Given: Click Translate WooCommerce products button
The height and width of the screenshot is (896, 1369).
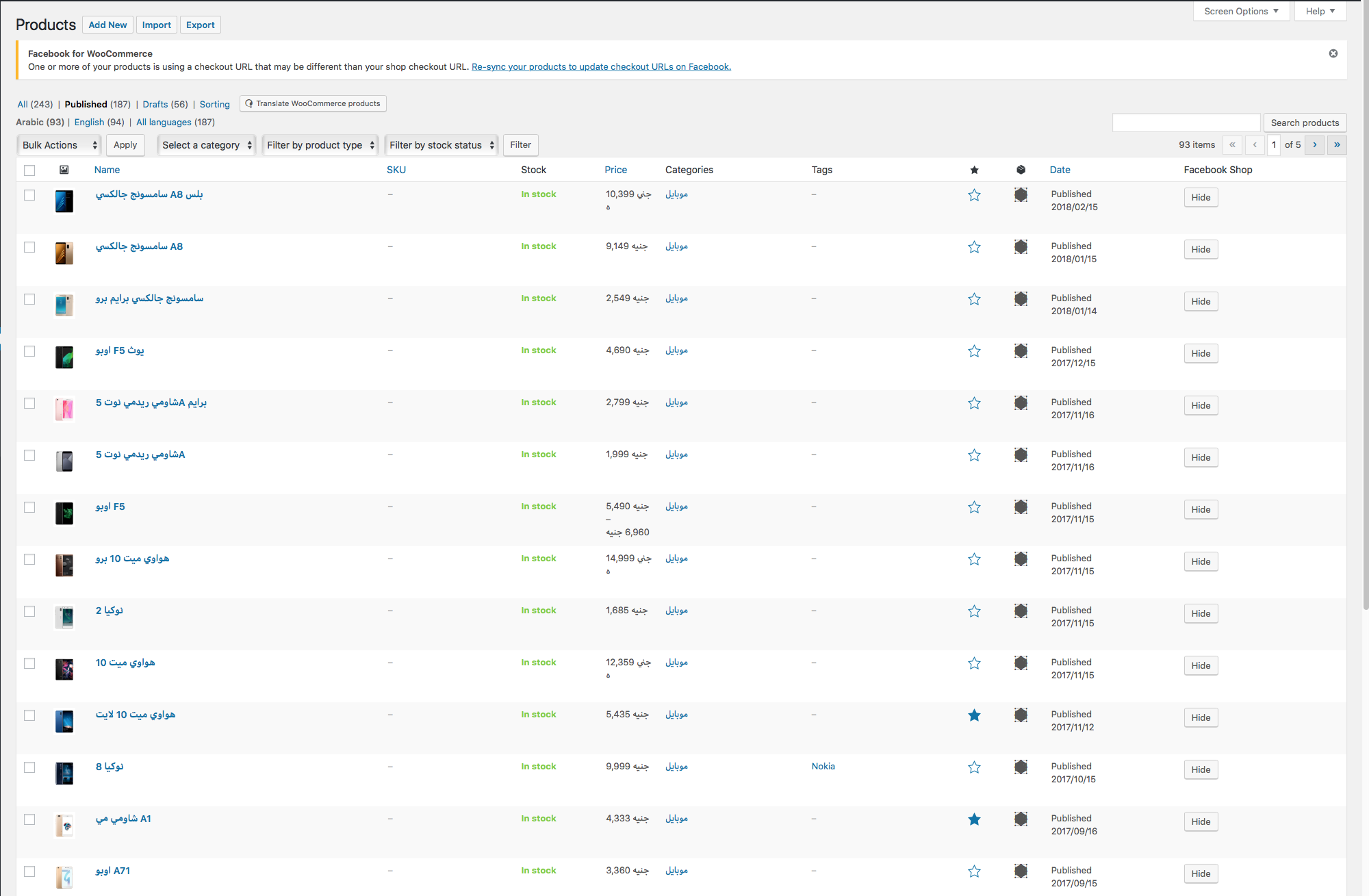Looking at the screenshot, I should 313,103.
